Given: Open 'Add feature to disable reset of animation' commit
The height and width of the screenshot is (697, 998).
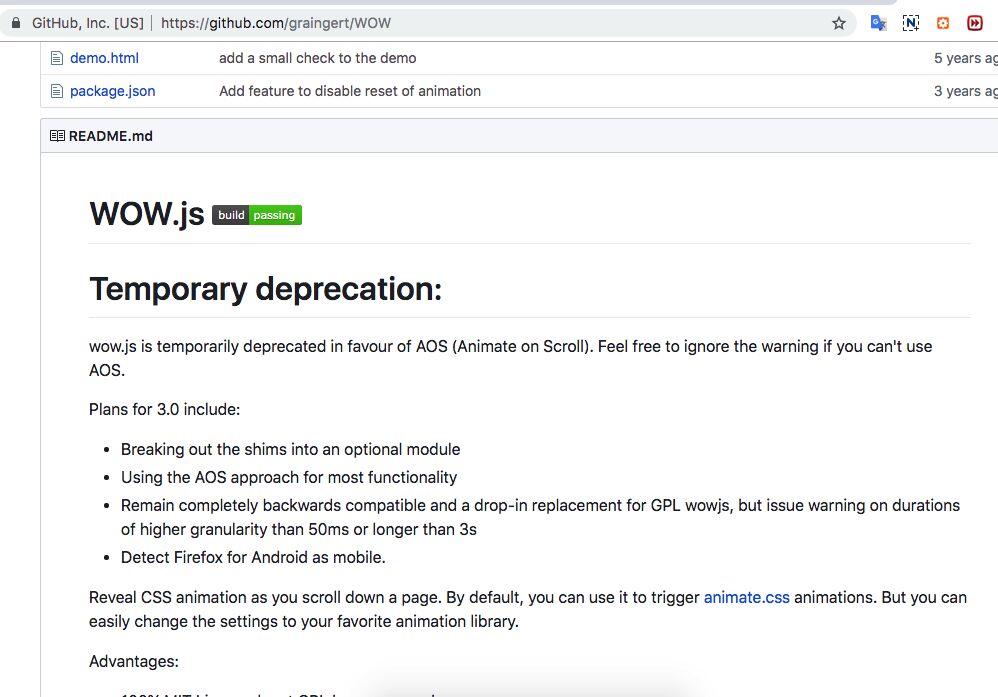Looking at the screenshot, I should pos(350,91).
